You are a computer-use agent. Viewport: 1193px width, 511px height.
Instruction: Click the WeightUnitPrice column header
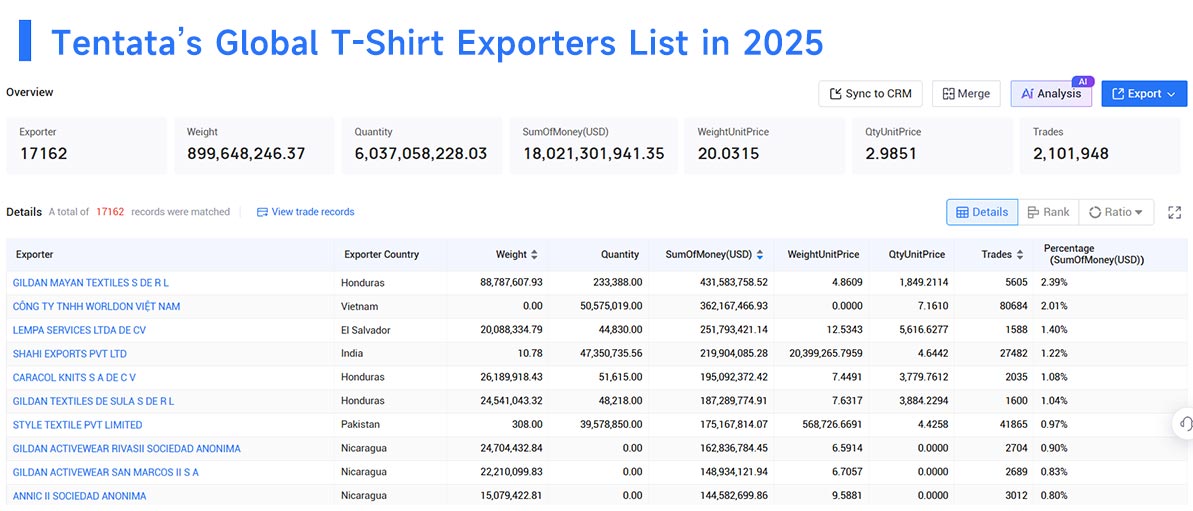click(x=823, y=255)
